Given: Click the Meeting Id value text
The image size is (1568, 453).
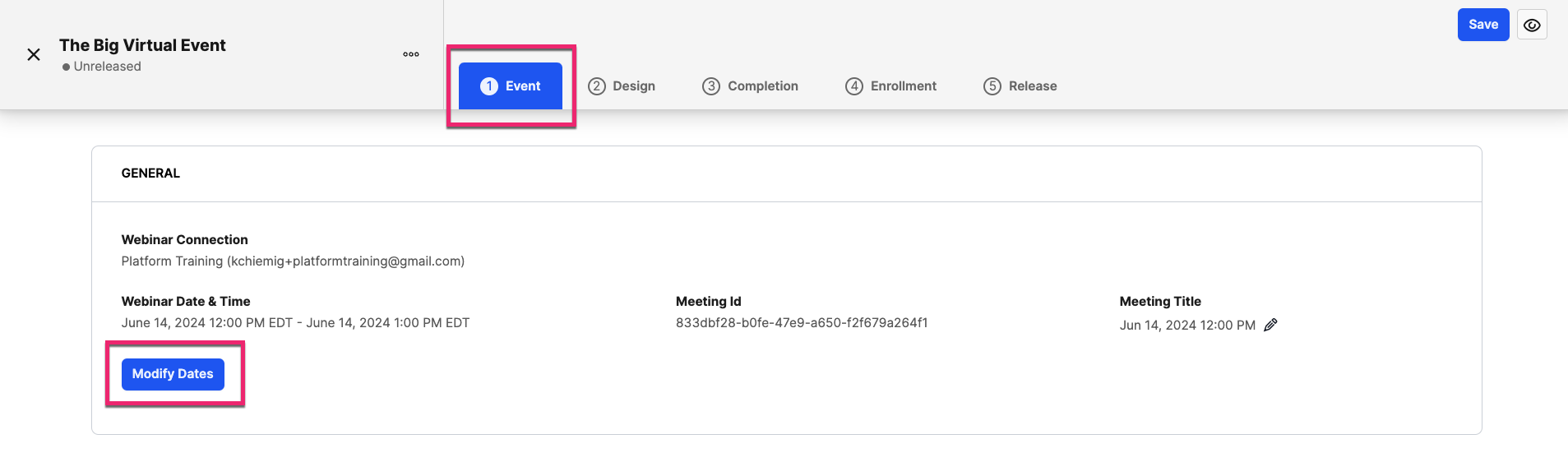Looking at the screenshot, I should point(802,323).
